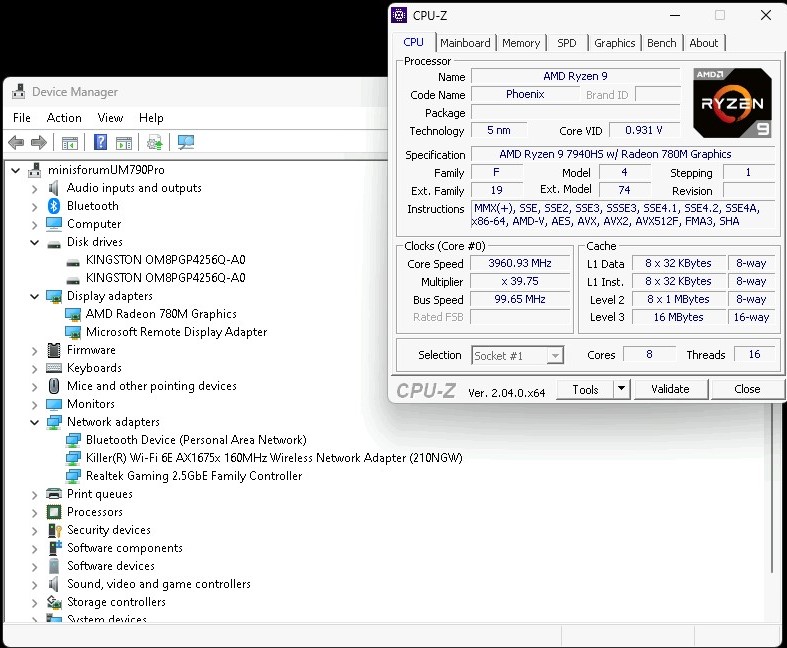
Task: Click the Validate button in CPU-Z
Action: tap(670, 389)
